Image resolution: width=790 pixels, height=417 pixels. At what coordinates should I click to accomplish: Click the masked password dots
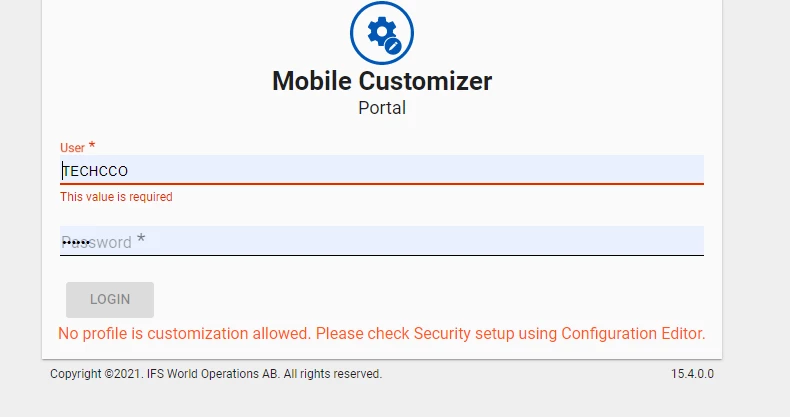point(72,242)
